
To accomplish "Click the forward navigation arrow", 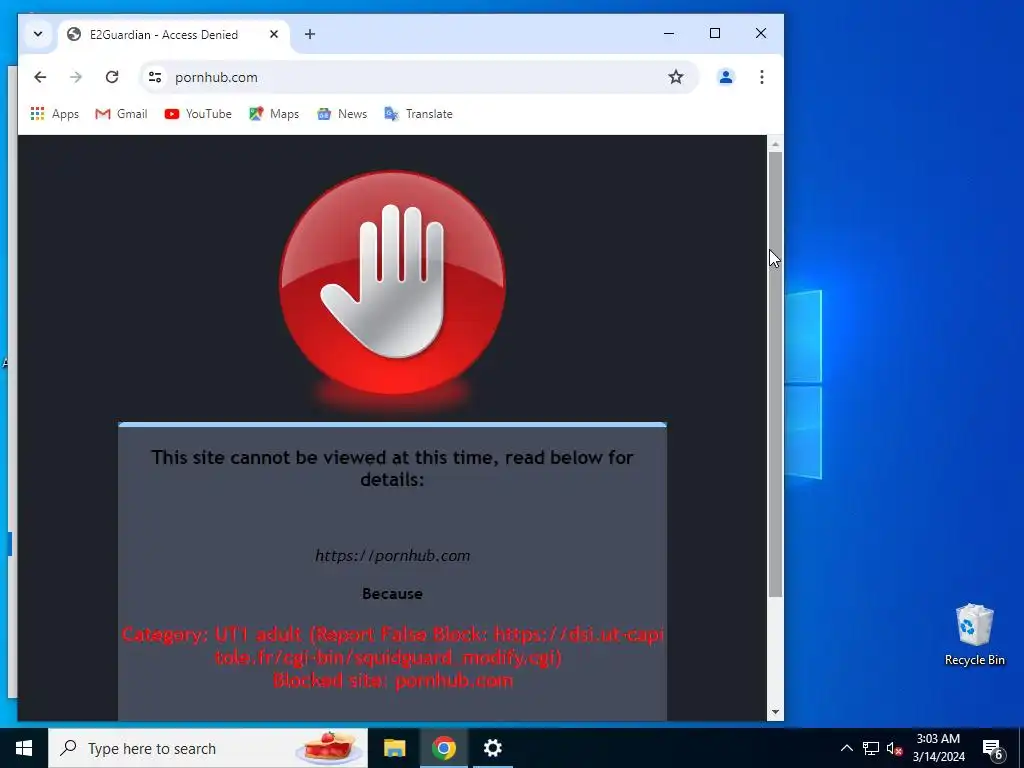I will pyautogui.click(x=76, y=77).
